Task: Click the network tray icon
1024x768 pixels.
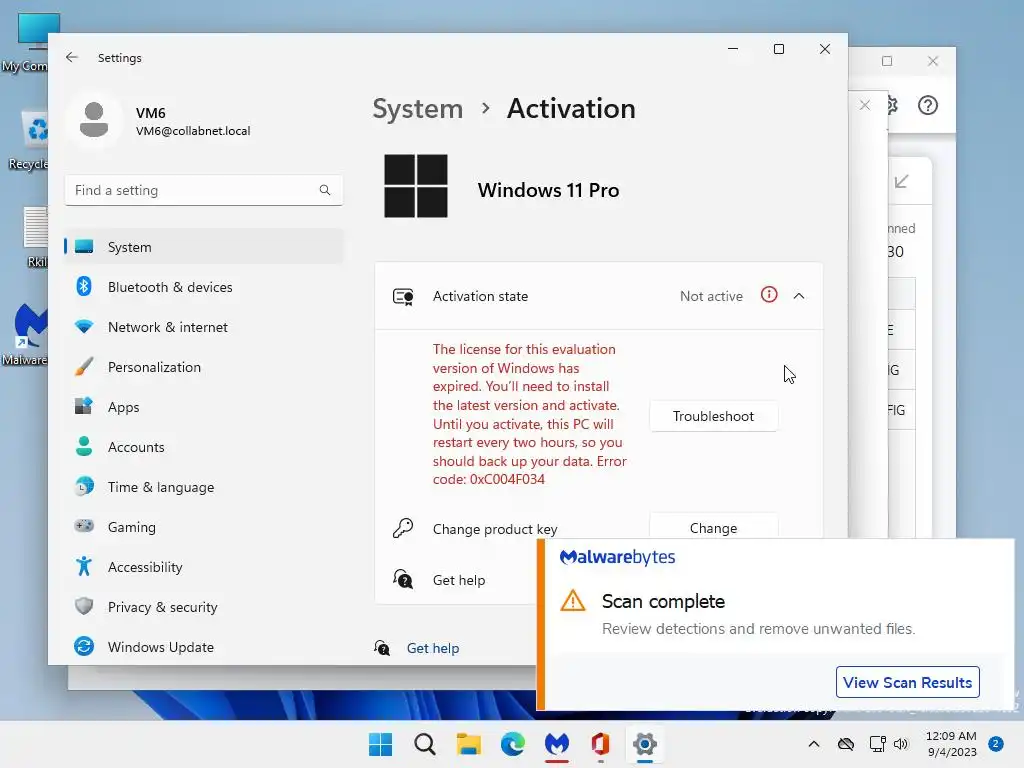Action: coord(877,744)
